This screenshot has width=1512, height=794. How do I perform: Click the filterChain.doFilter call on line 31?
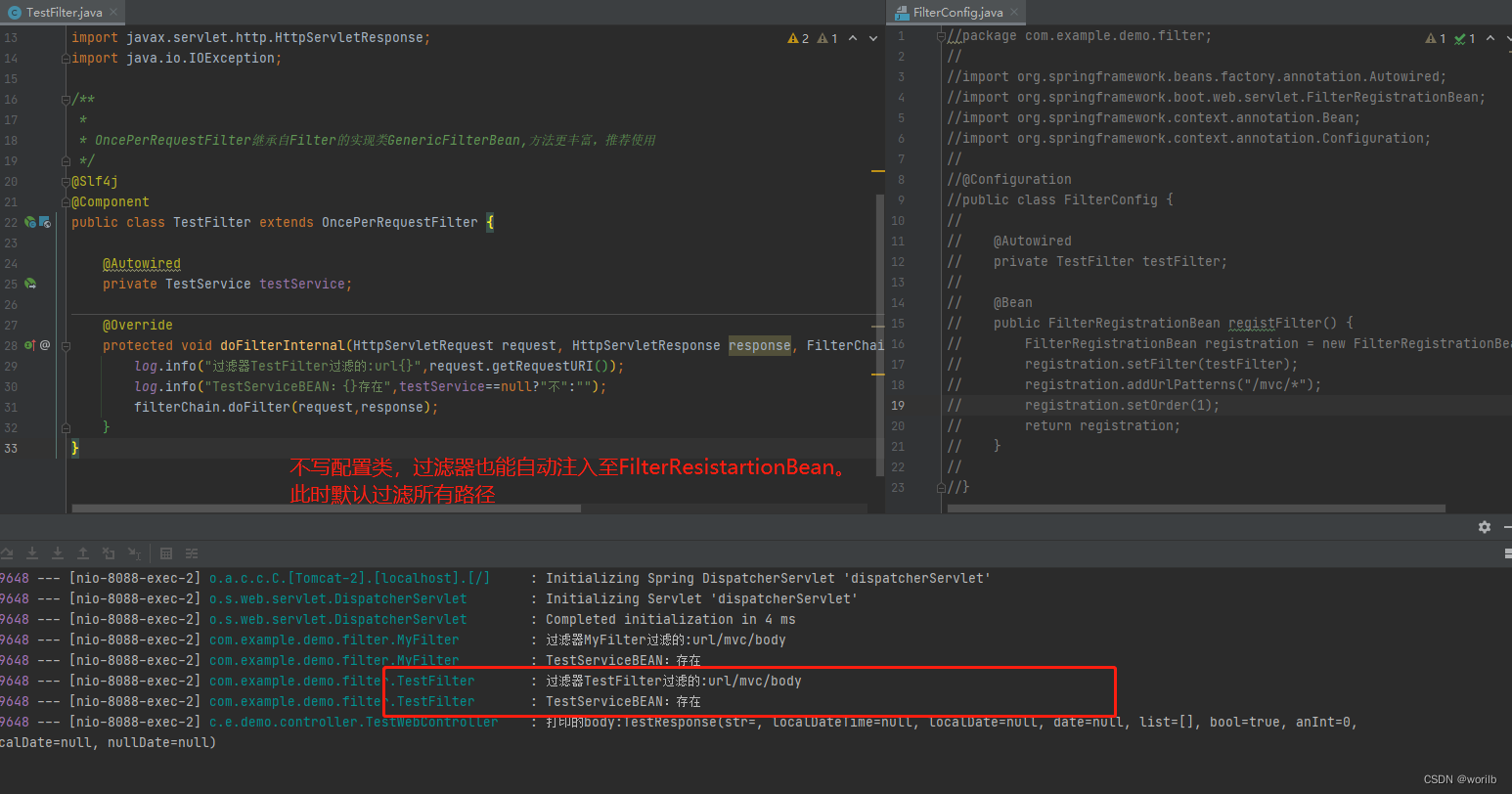pos(287,408)
